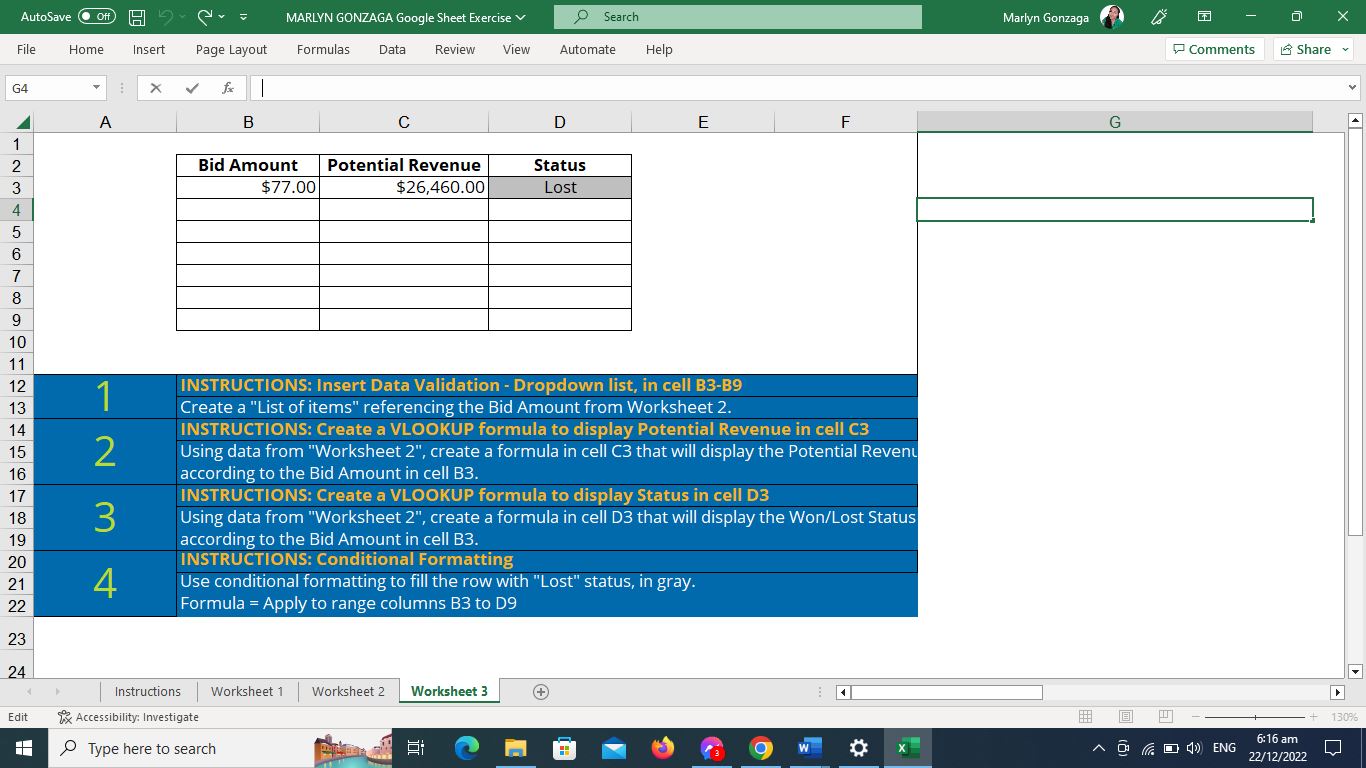Switch to Normal view icon
This screenshot has width=1366, height=768.
click(1085, 717)
